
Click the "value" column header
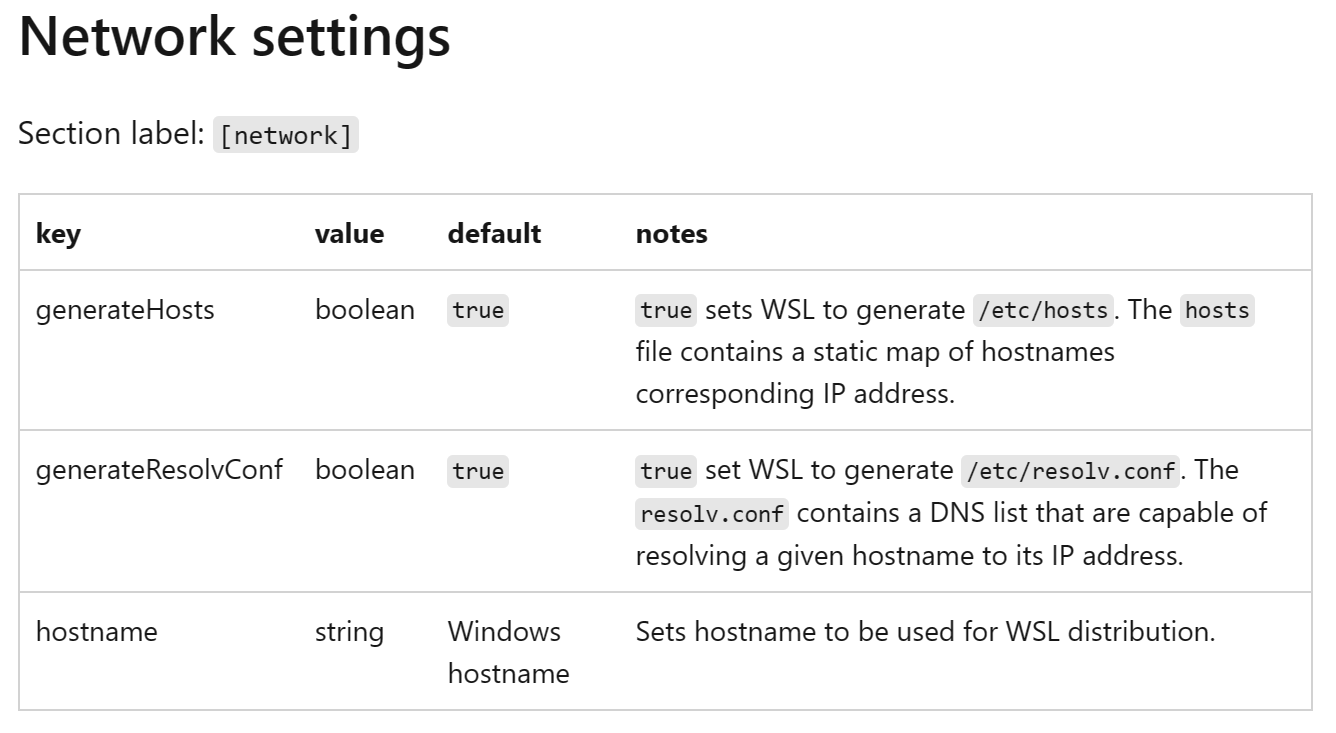point(349,234)
